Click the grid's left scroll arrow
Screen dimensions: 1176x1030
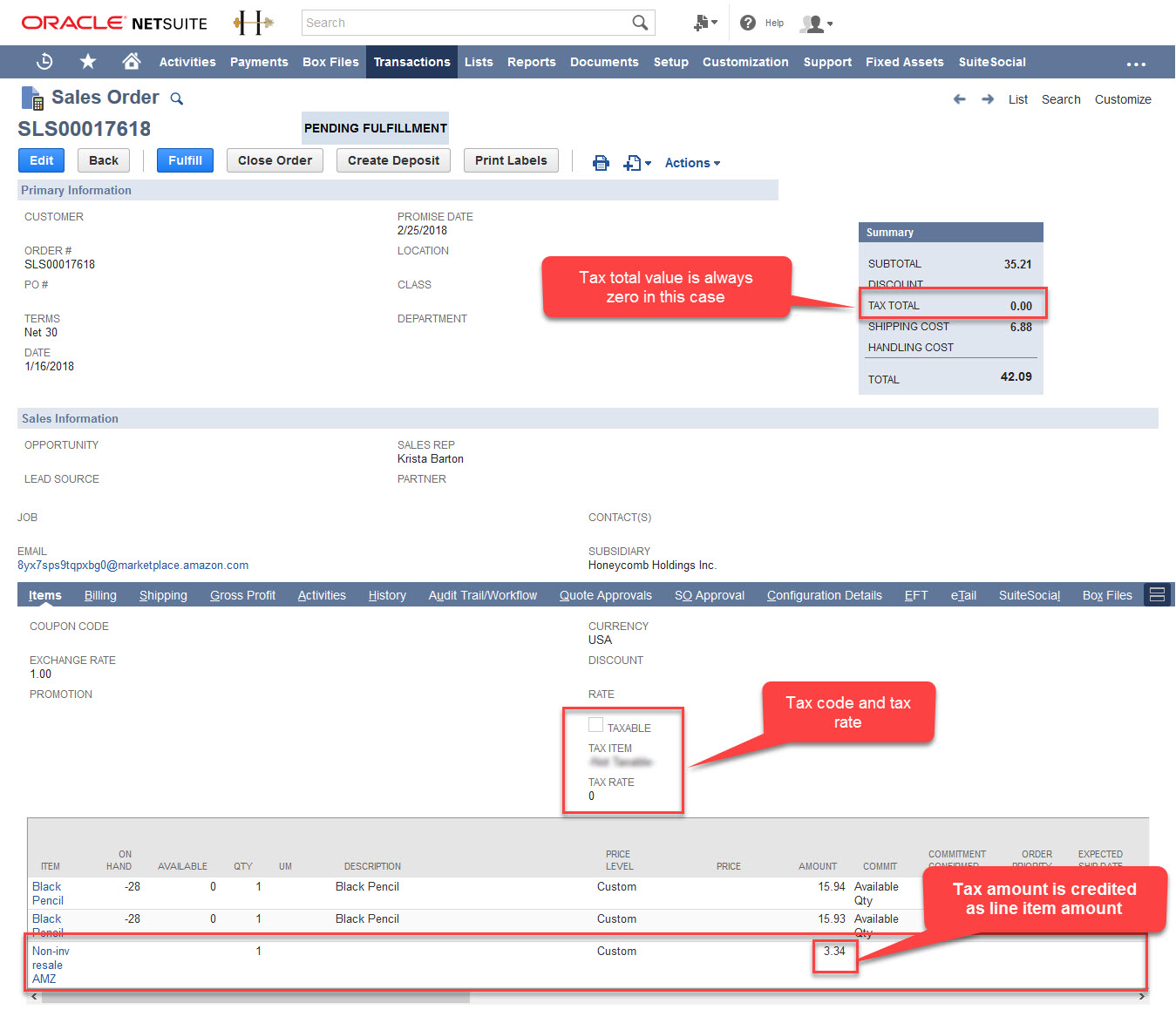click(x=34, y=997)
